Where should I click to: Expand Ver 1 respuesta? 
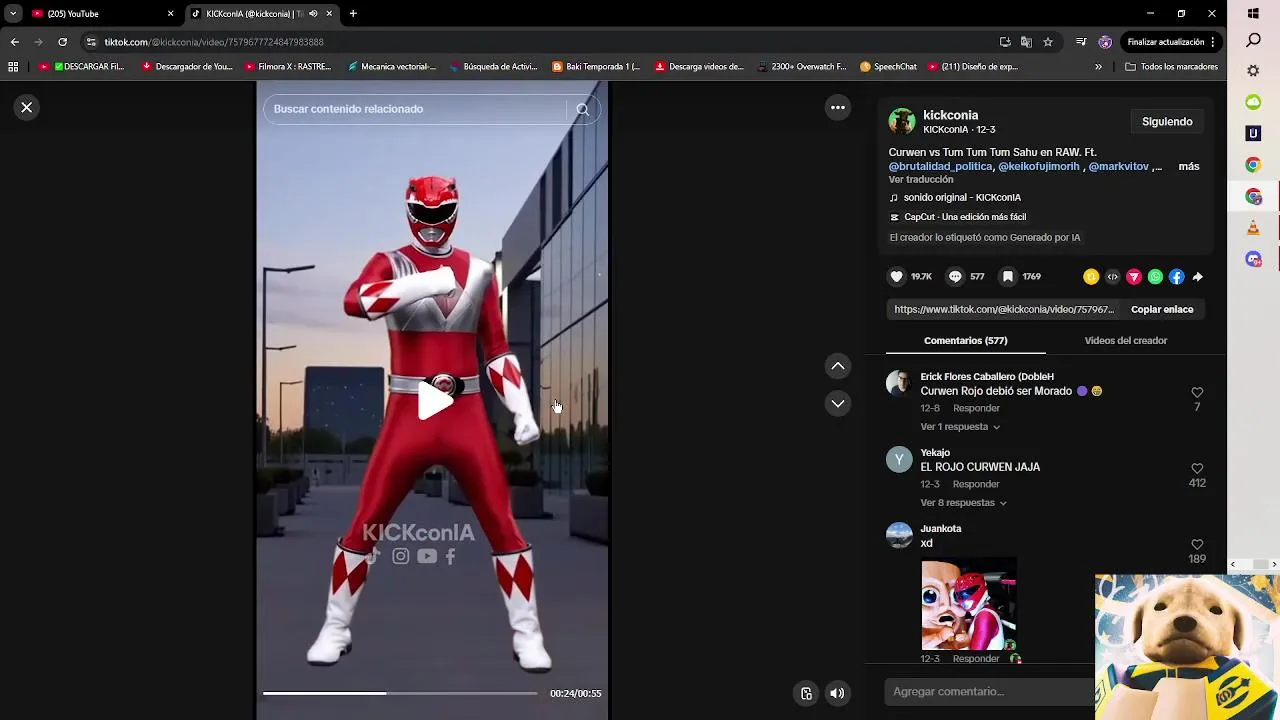pos(960,427)
